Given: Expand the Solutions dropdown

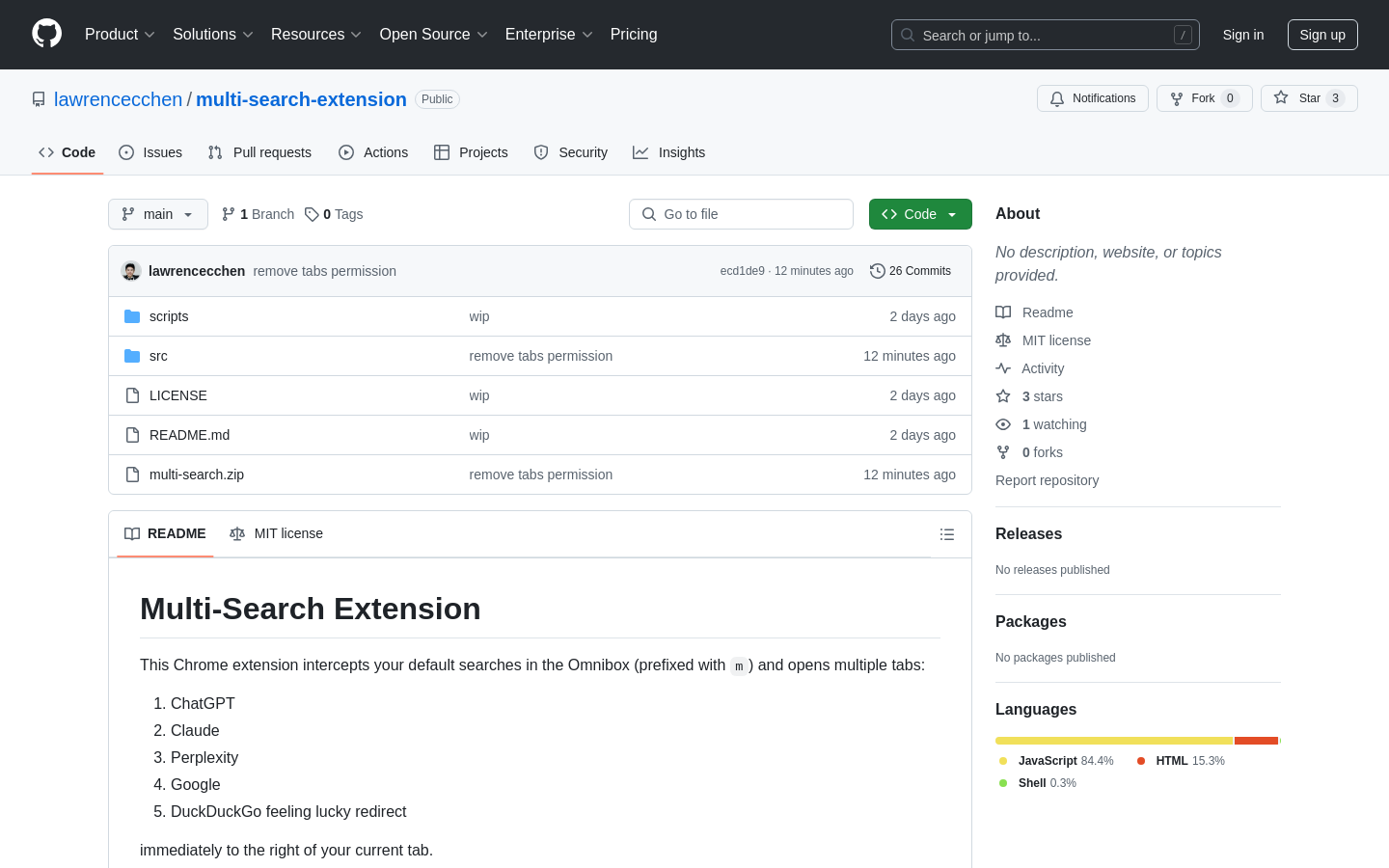Looking at the screenshot, I should coord(213,35).
